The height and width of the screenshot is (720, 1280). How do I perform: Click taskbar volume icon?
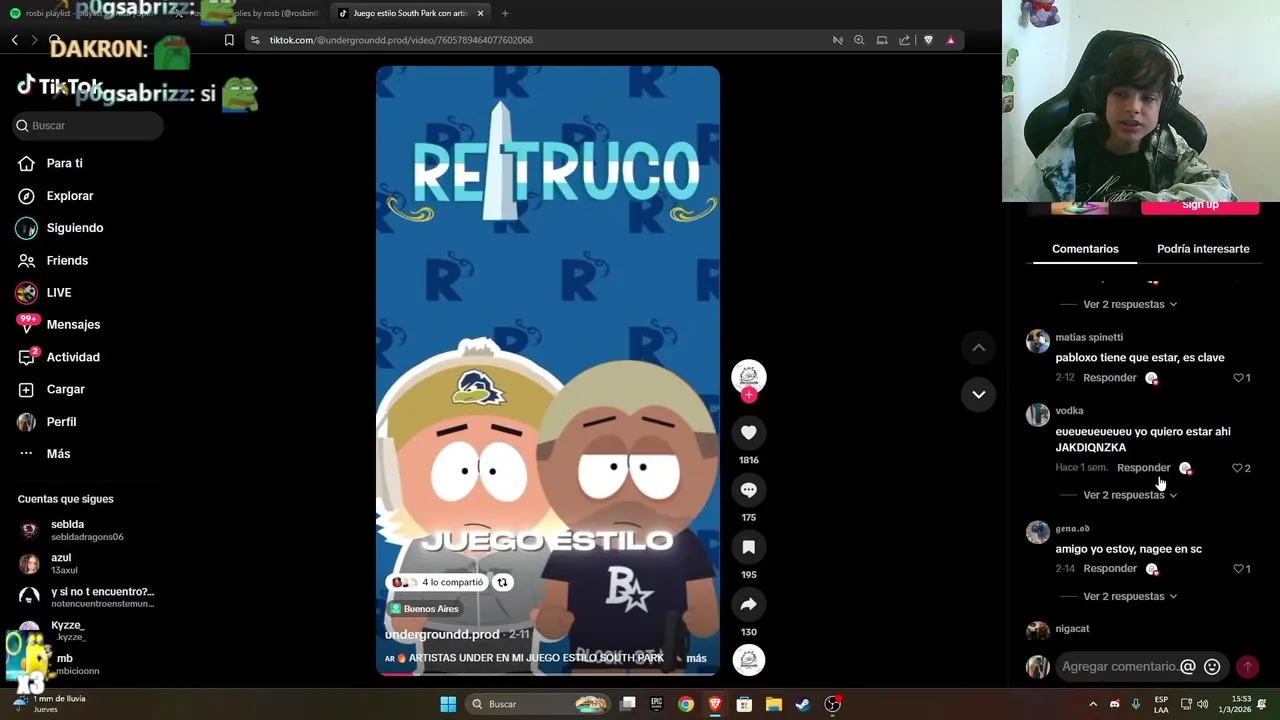(1202, 704)
